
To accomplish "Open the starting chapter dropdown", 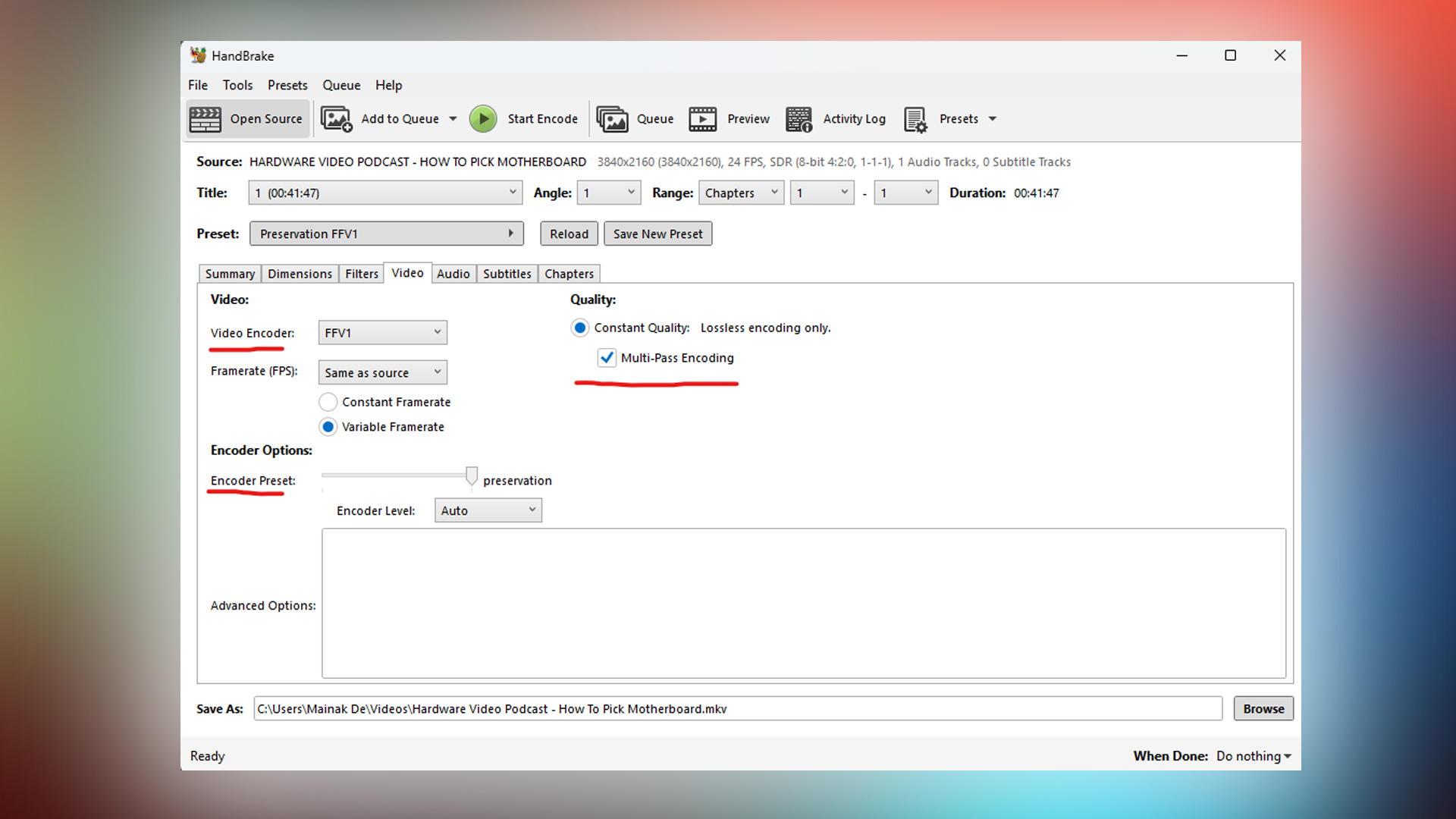I will [822, 193].
